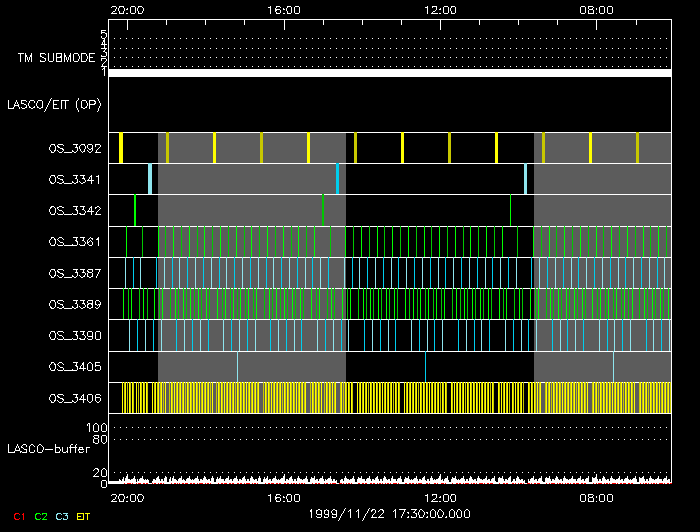This screenshot has height=532, width=700.
Task: Click the leftmost cyan marker in OS_3341 row
Action: 149,179
